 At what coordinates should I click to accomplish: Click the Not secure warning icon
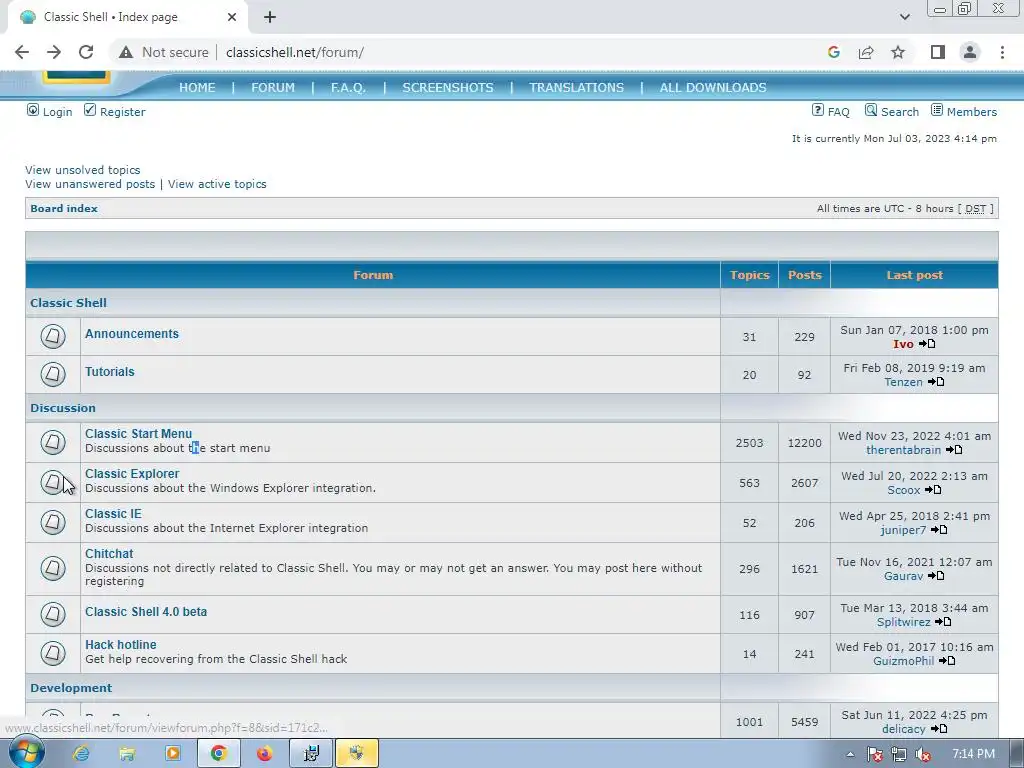(126, 52)
